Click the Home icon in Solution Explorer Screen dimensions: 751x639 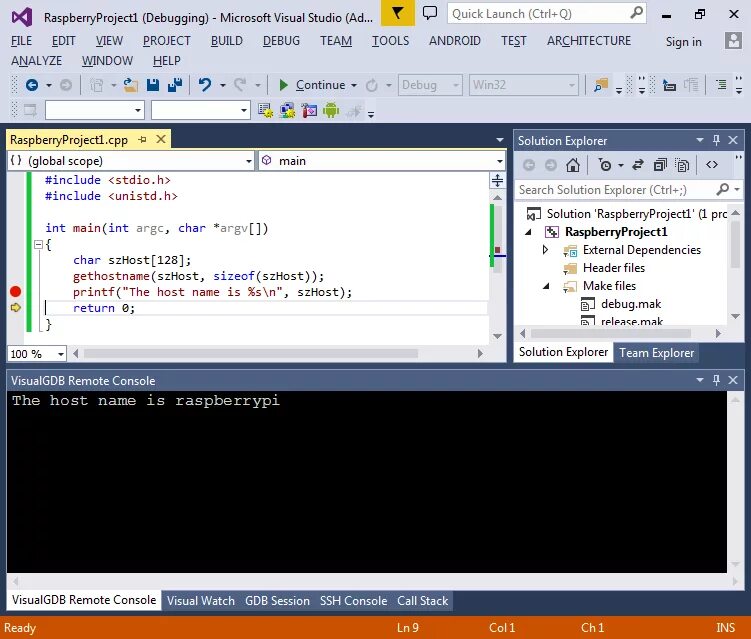coord(573,165)
